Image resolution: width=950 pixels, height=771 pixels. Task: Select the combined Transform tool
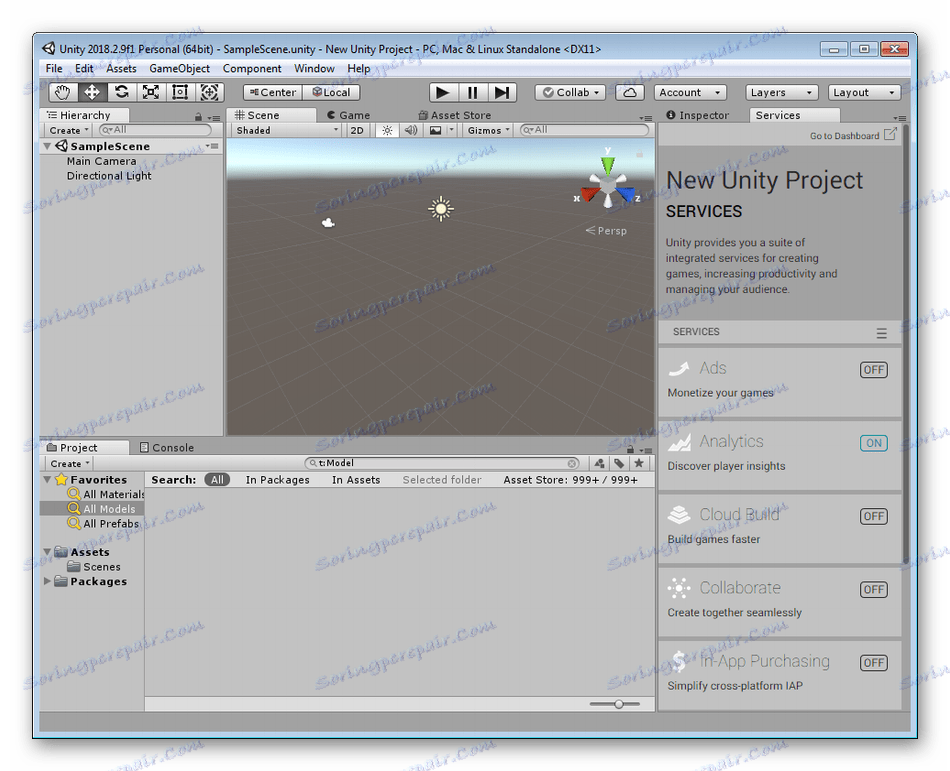click(x=210, y=92)
